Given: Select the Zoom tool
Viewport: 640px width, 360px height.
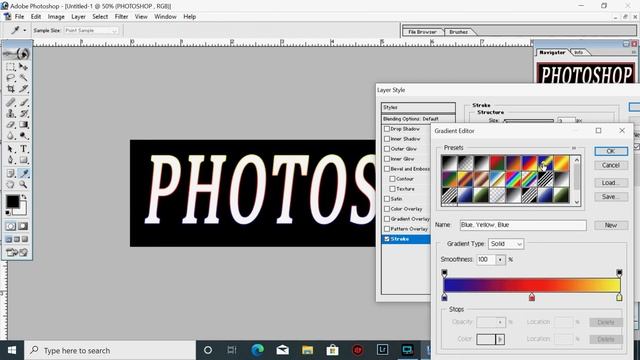Looking at the screenshot, I should pos(23,184).
